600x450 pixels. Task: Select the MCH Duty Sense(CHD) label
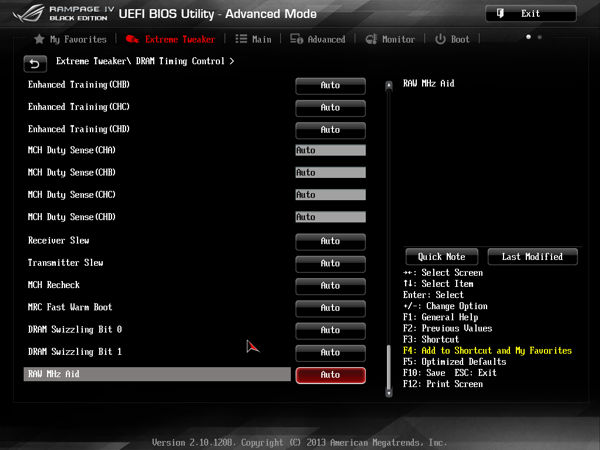[x=72, y=217]
